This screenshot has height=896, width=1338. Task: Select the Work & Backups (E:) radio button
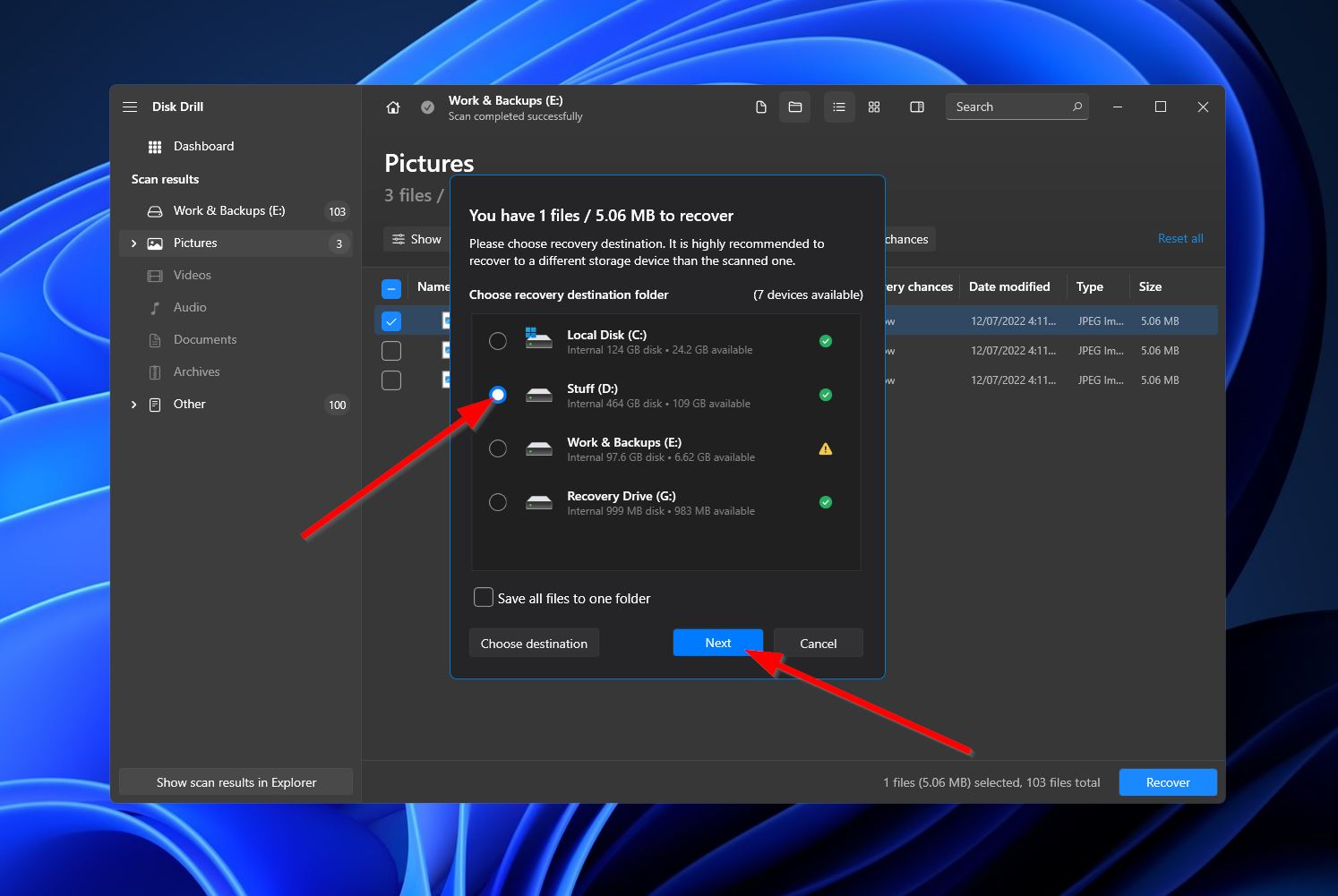(x=498, y=448)
